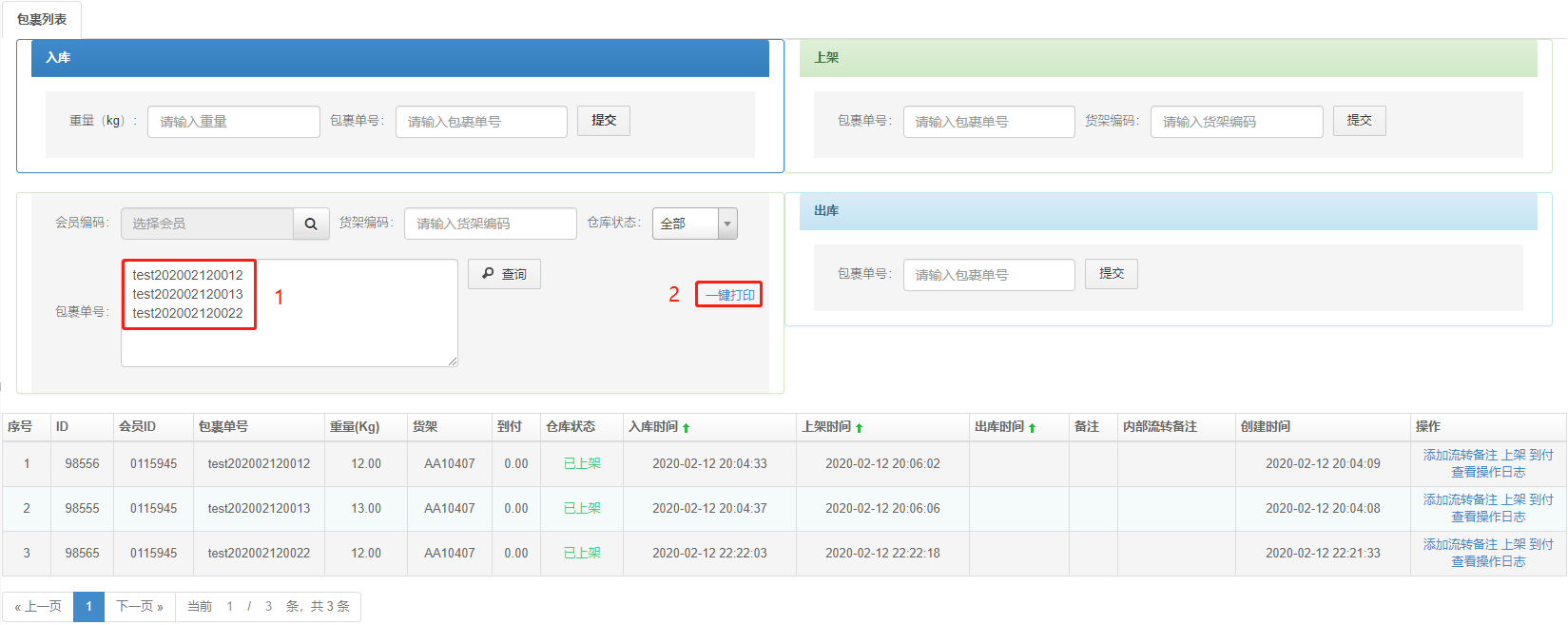This screenshot has width=1568, height=625.
Task: Click 到付 link in row test202002120022
Action: point(1541,545)
